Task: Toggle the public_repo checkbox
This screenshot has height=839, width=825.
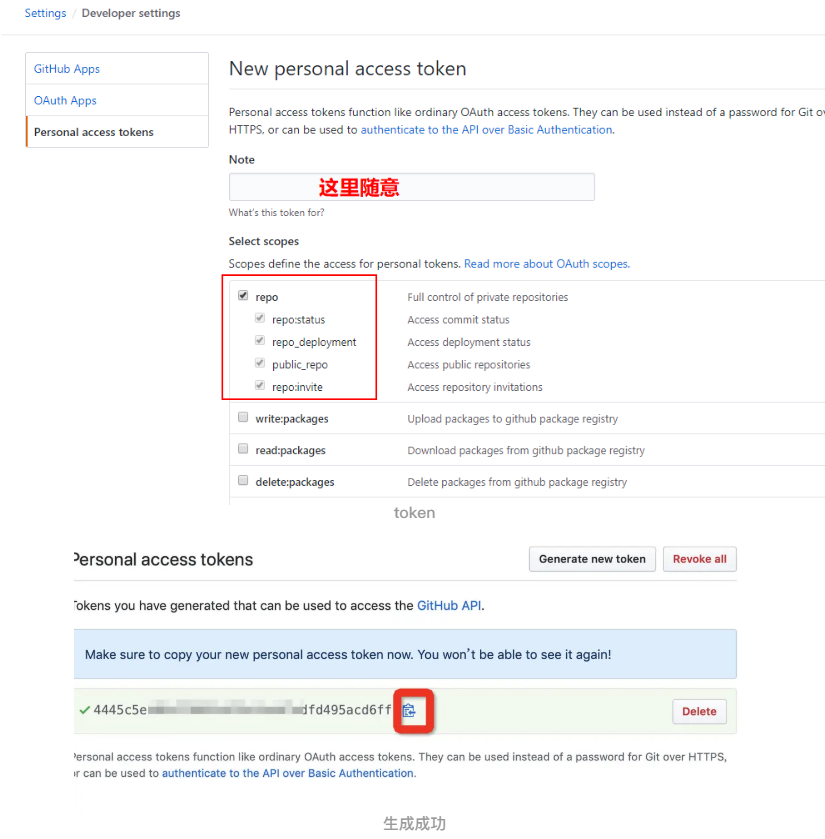Action: (x=260, y=363)
